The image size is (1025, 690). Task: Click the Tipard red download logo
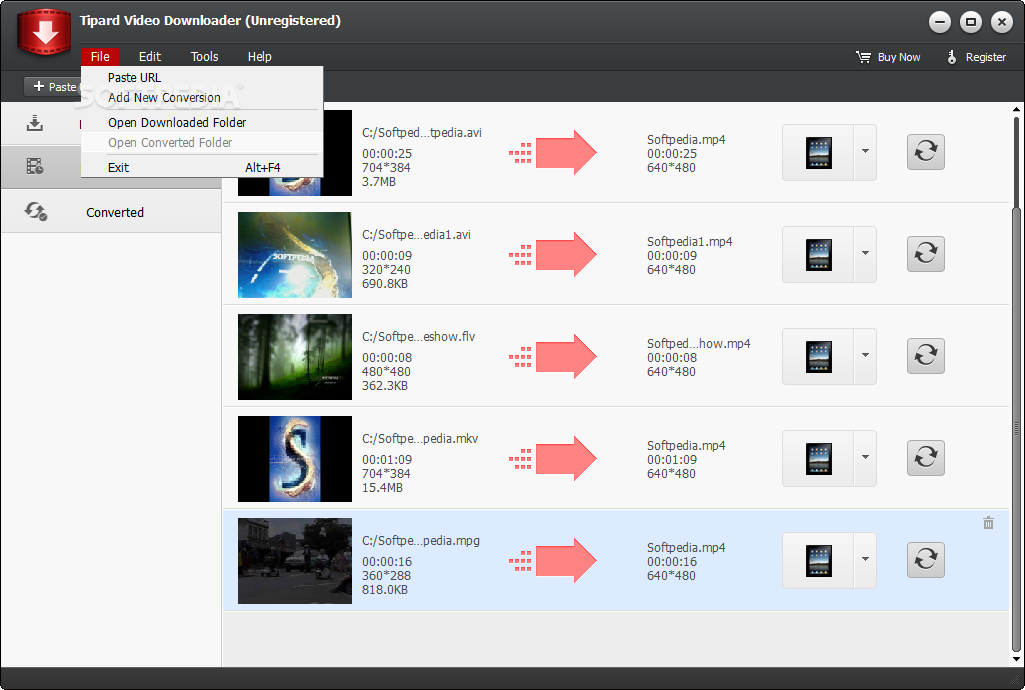(x=44, y=31)
